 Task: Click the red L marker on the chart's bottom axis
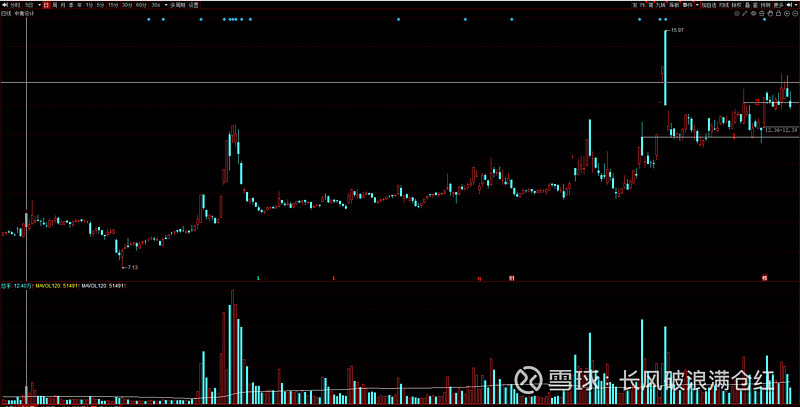pos(334,278)
